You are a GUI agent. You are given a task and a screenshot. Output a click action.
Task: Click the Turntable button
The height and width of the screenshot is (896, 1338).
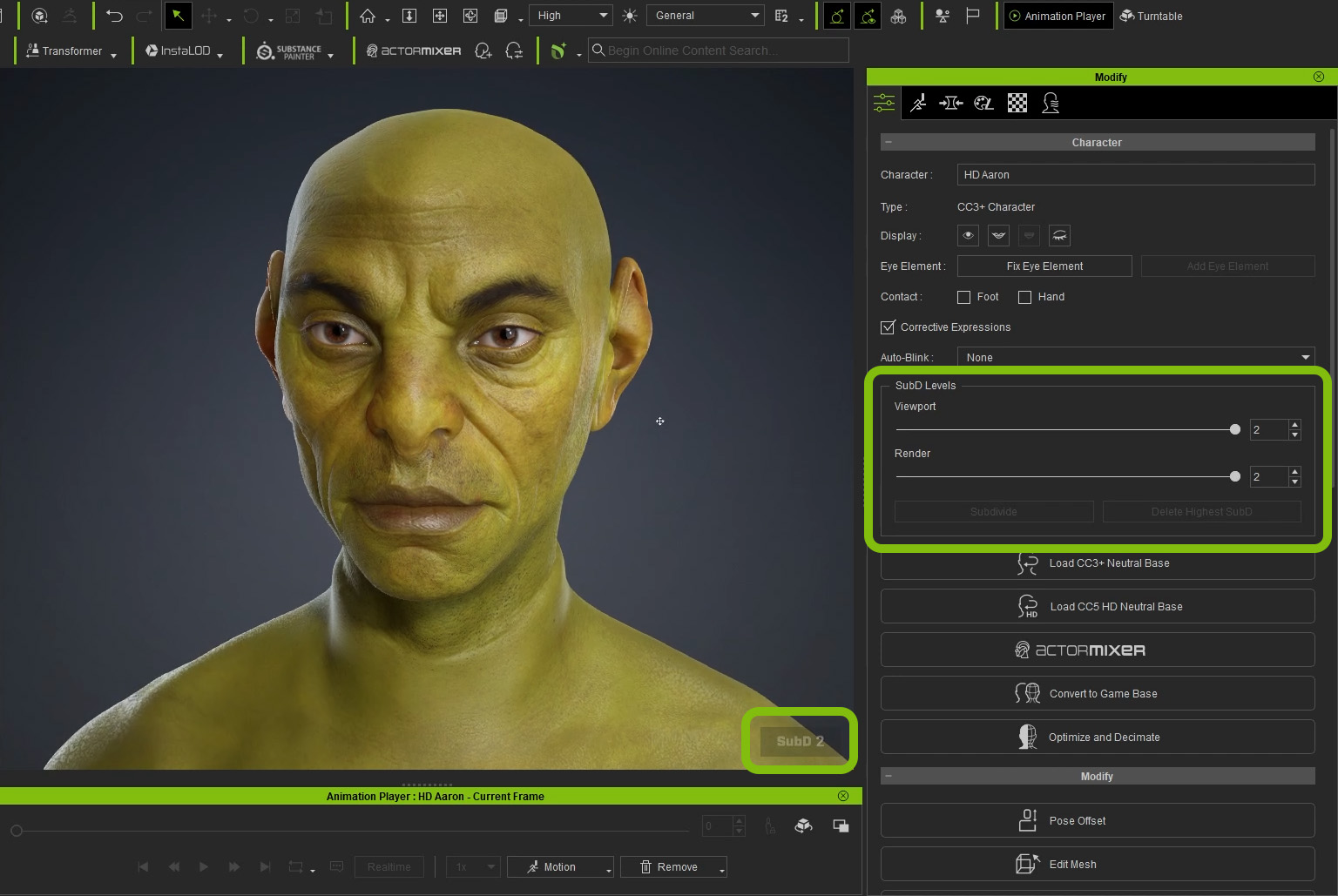point(1151,16)
